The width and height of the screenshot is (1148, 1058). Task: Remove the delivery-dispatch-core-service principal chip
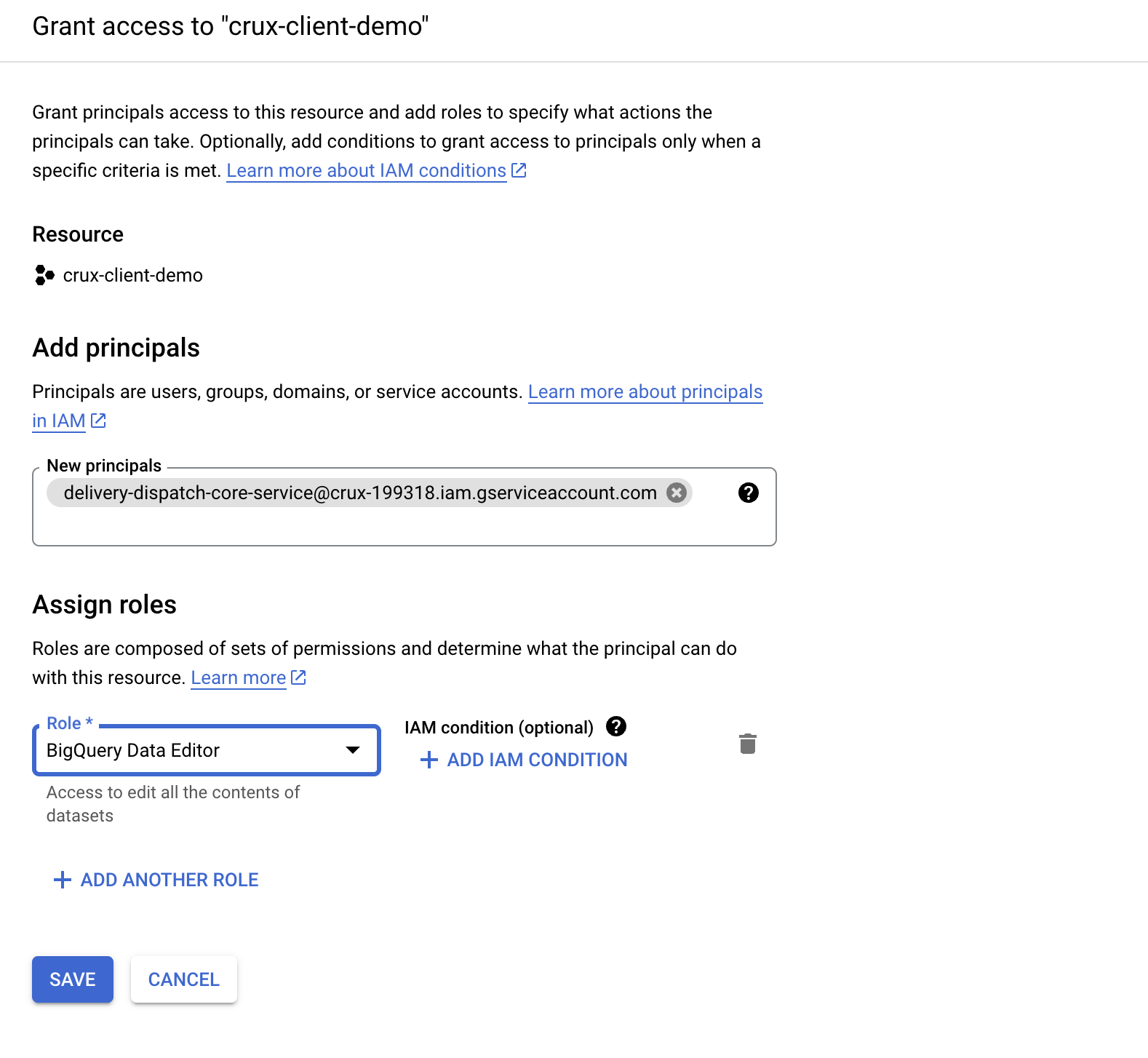click(x=677, y=493)
